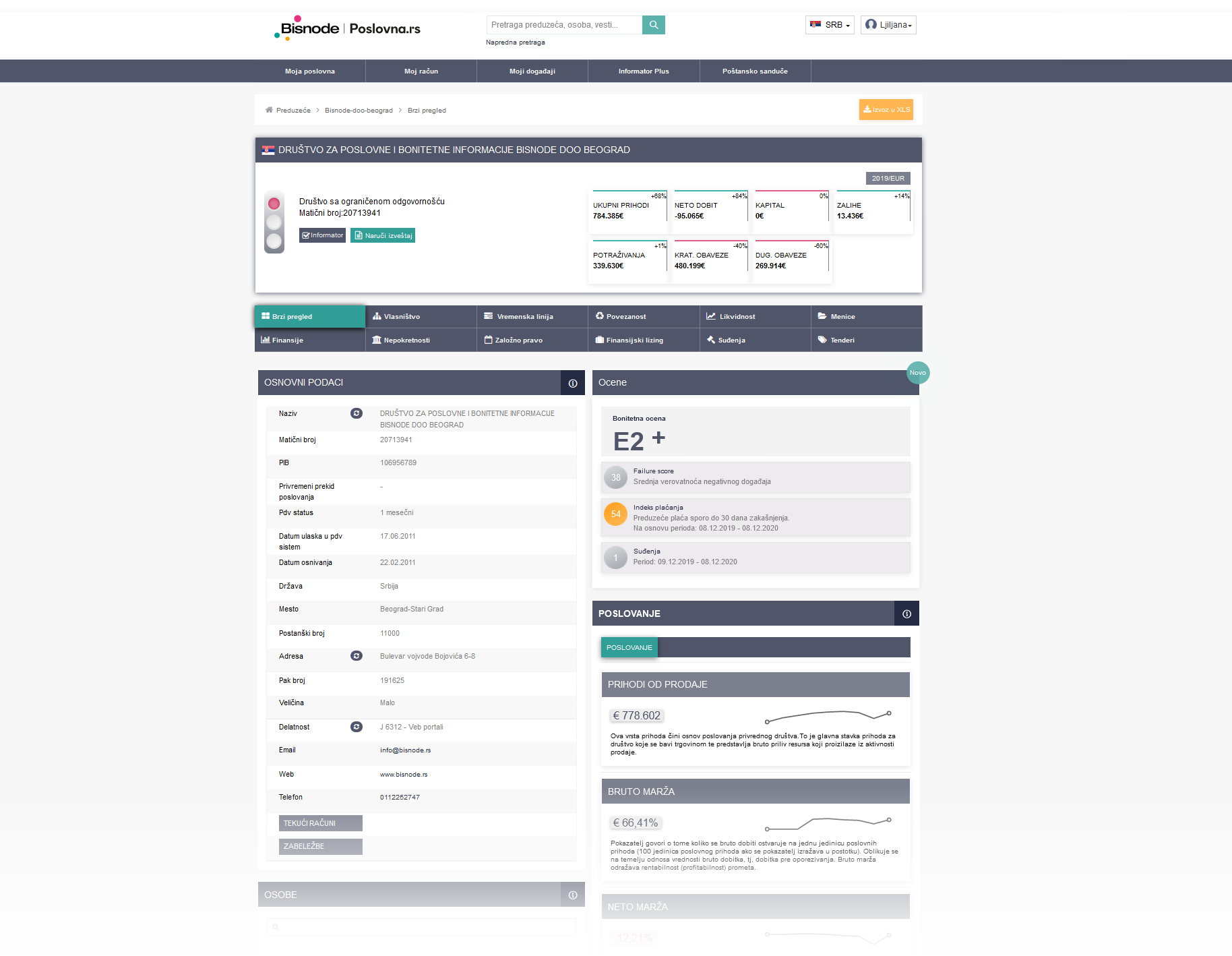Click PIB value 106956789

(x=398, y=463)
